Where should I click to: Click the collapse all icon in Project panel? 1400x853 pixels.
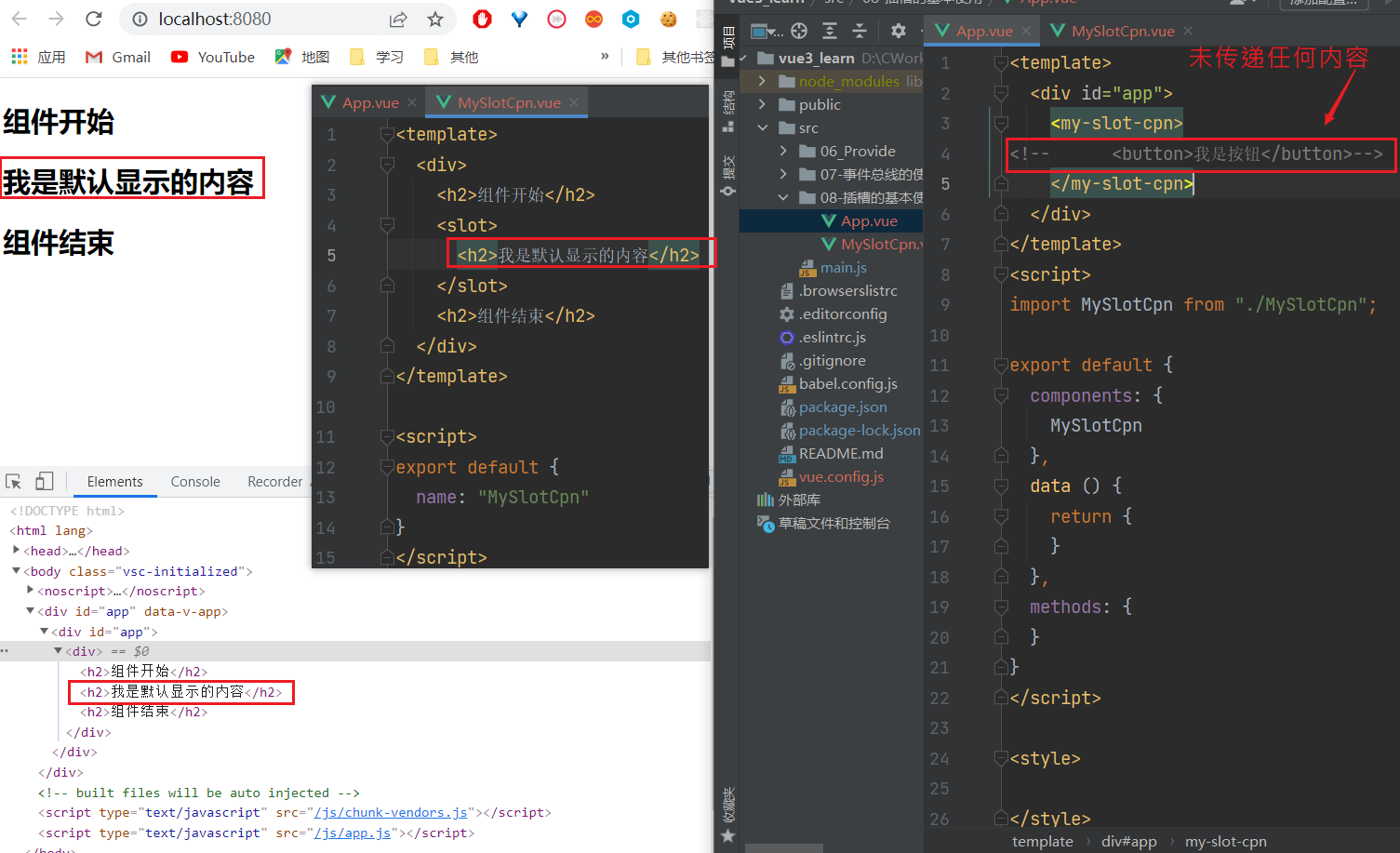(860, 31)
